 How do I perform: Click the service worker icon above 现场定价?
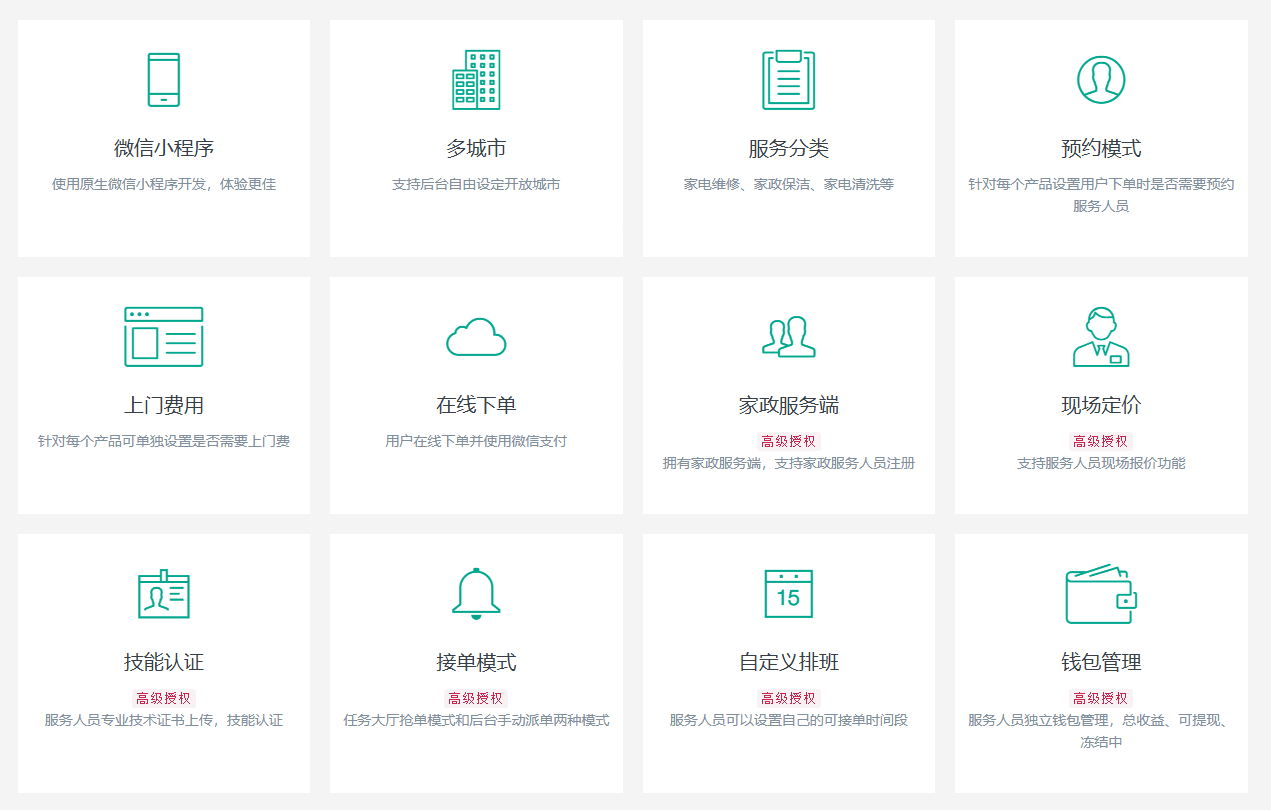tap(1101, 337)
